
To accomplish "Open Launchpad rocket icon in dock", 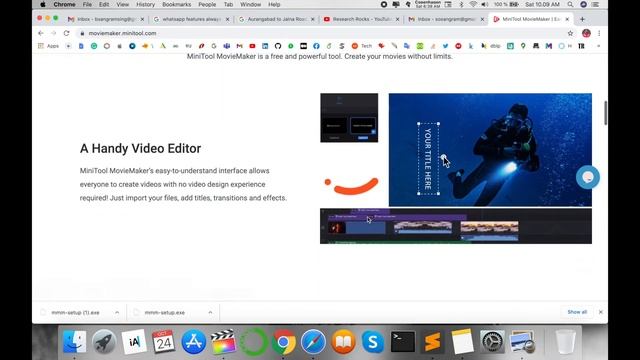I will 104,342.
